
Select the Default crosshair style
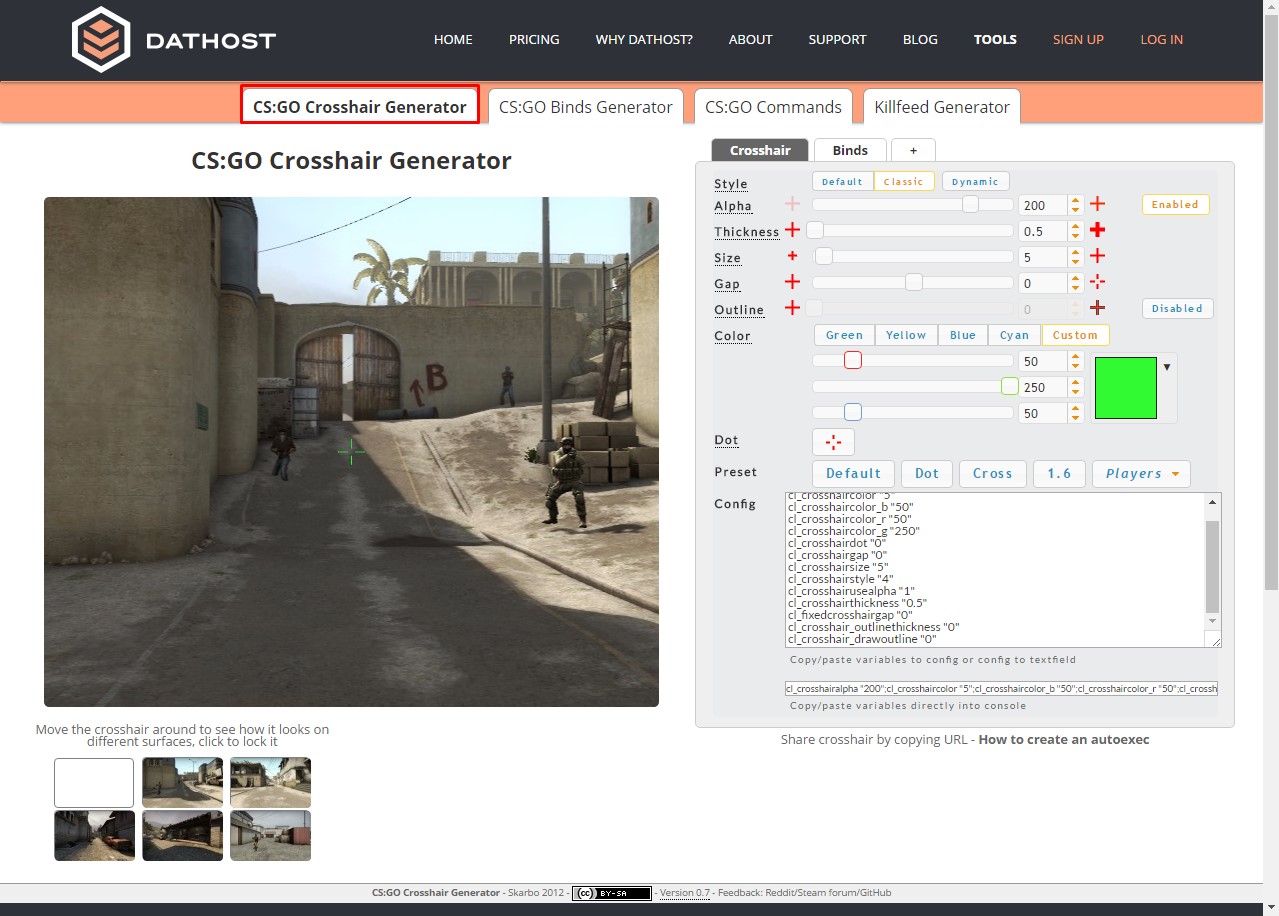tap(842, 181)
